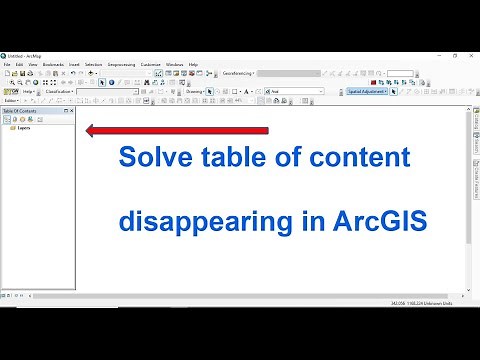
Task: Open the File menu
Action: (x=7, y=64)
